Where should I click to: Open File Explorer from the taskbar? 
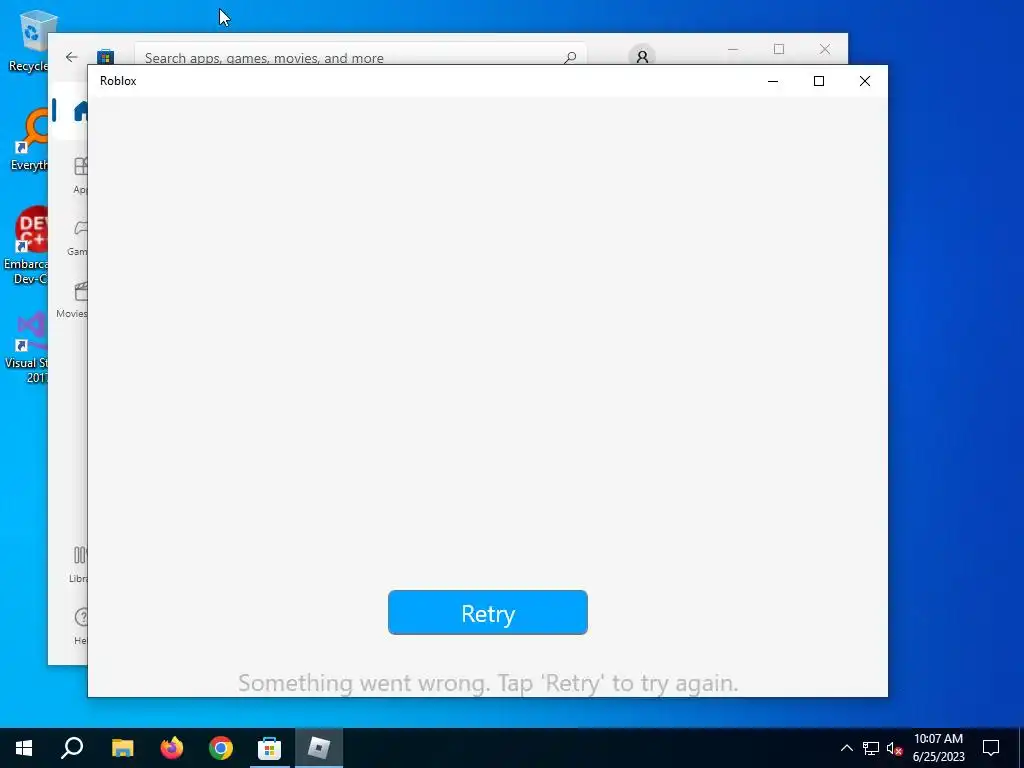point(122,748)
